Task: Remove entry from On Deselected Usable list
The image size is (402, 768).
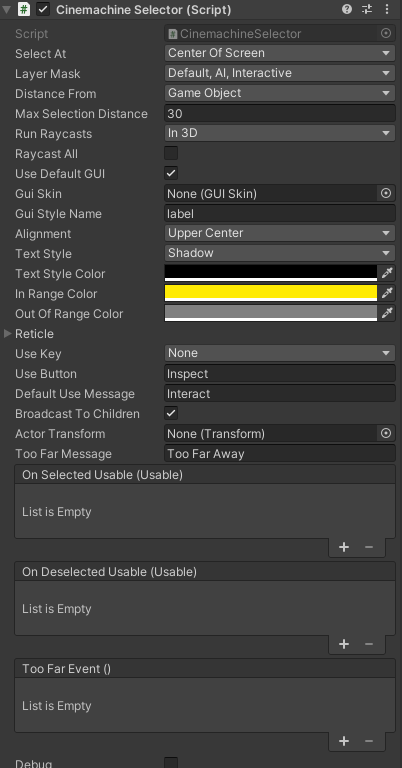Action: pyautogui.click(x=369, y=644)
